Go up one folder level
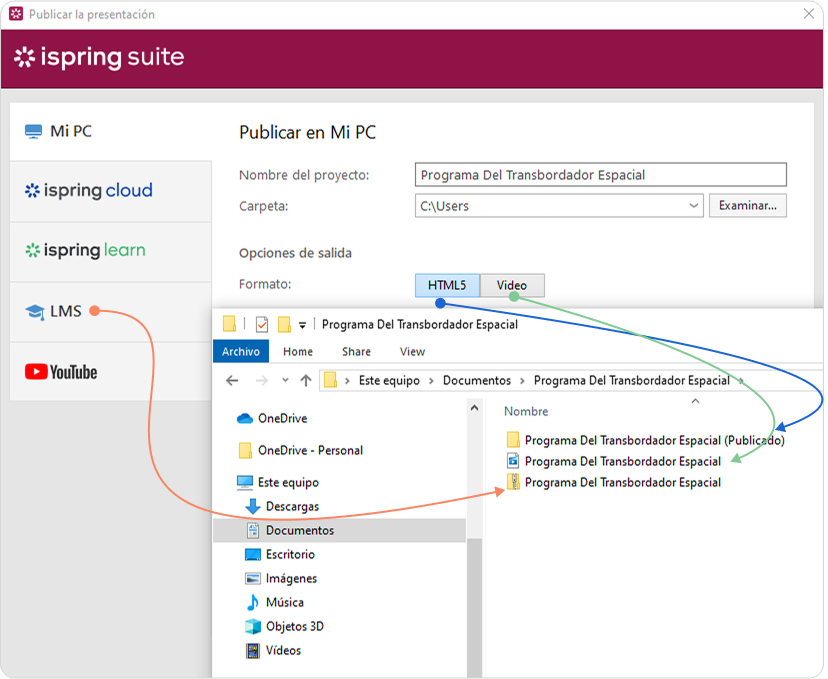 pos(306,381)
